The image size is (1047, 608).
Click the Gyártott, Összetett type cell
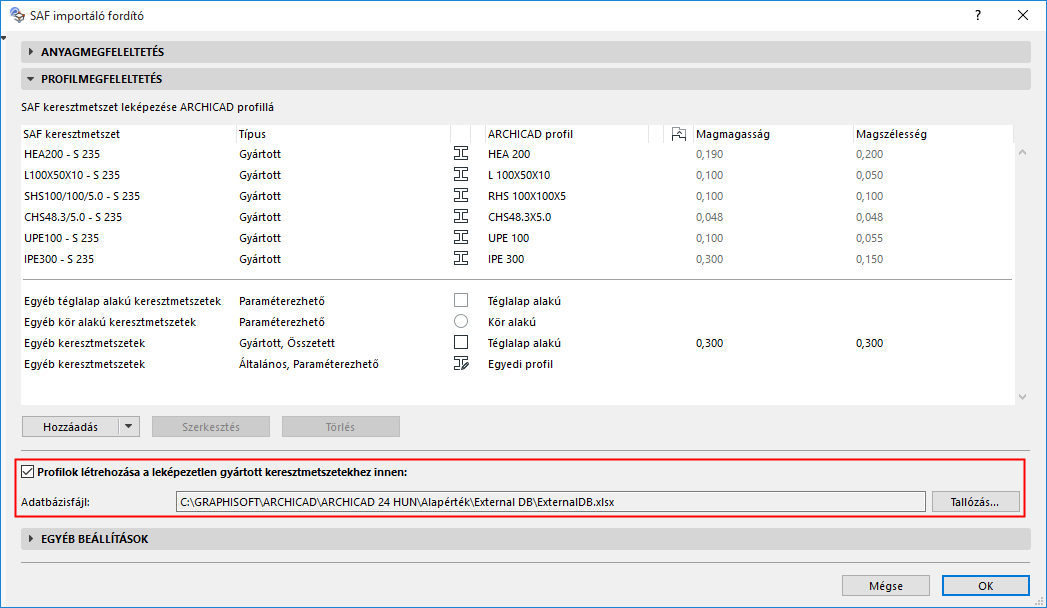click(x=287, y=342)
